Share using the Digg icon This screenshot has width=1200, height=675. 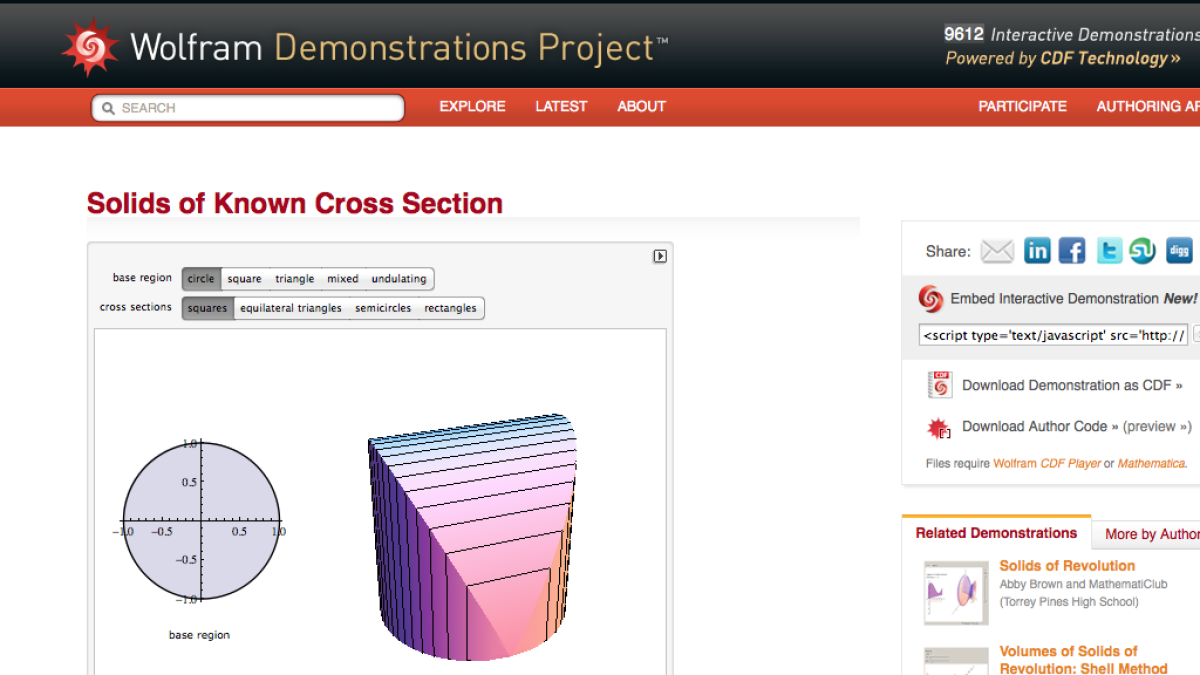tap(1179, 250)
